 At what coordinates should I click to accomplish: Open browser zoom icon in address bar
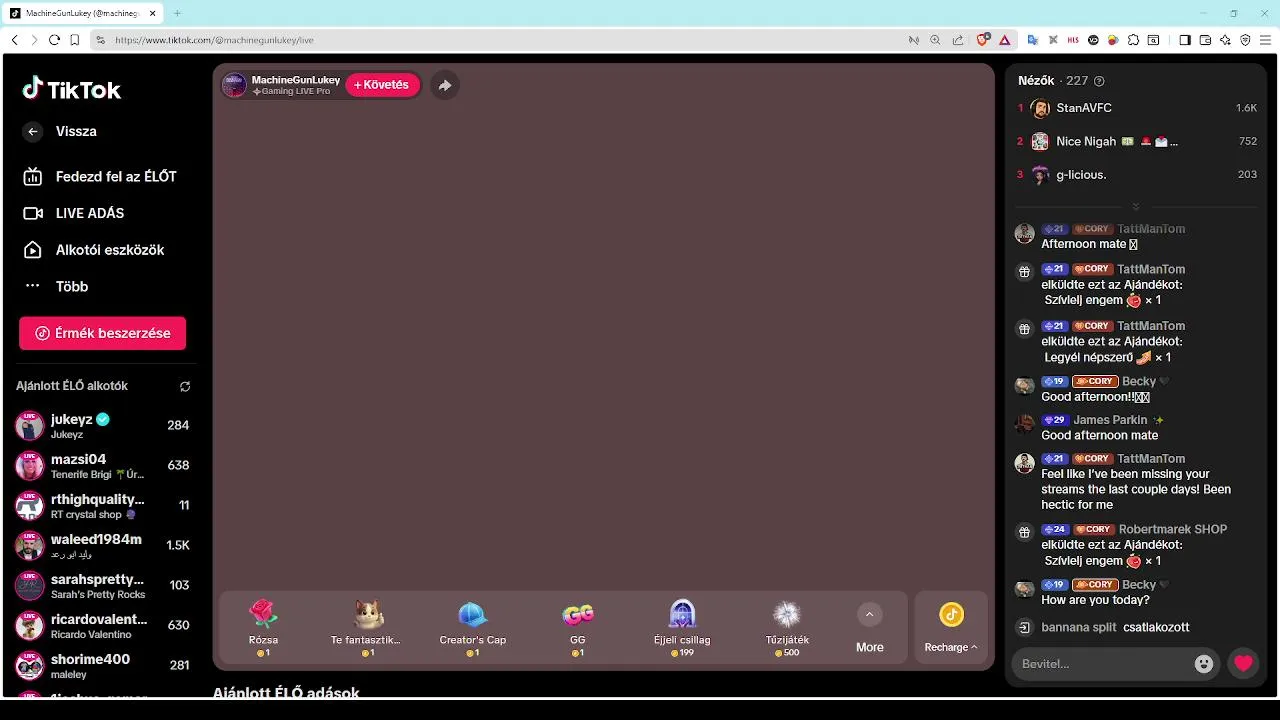coord(936,40)
